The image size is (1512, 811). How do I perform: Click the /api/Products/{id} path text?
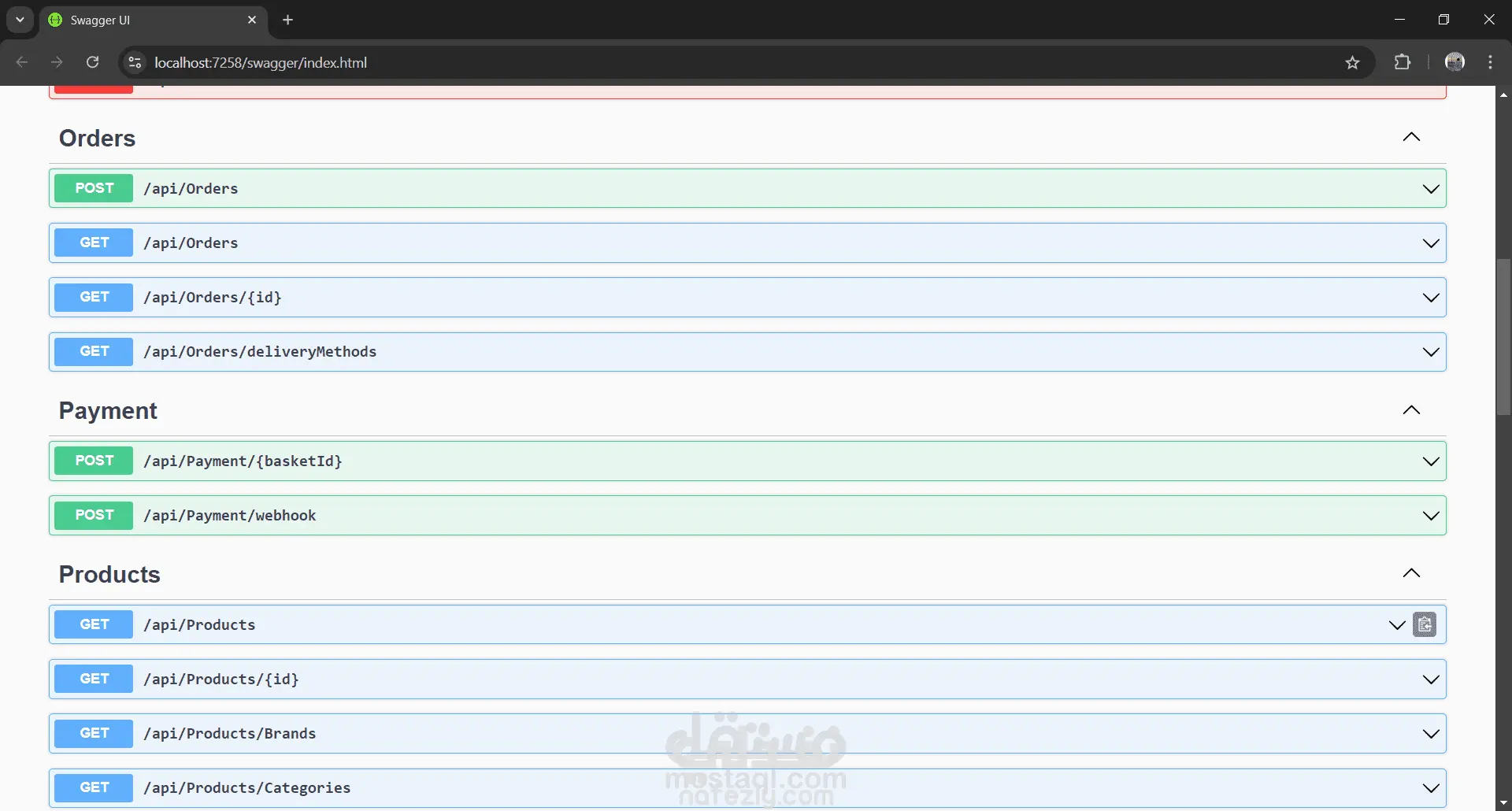click(x=221, y=680)
